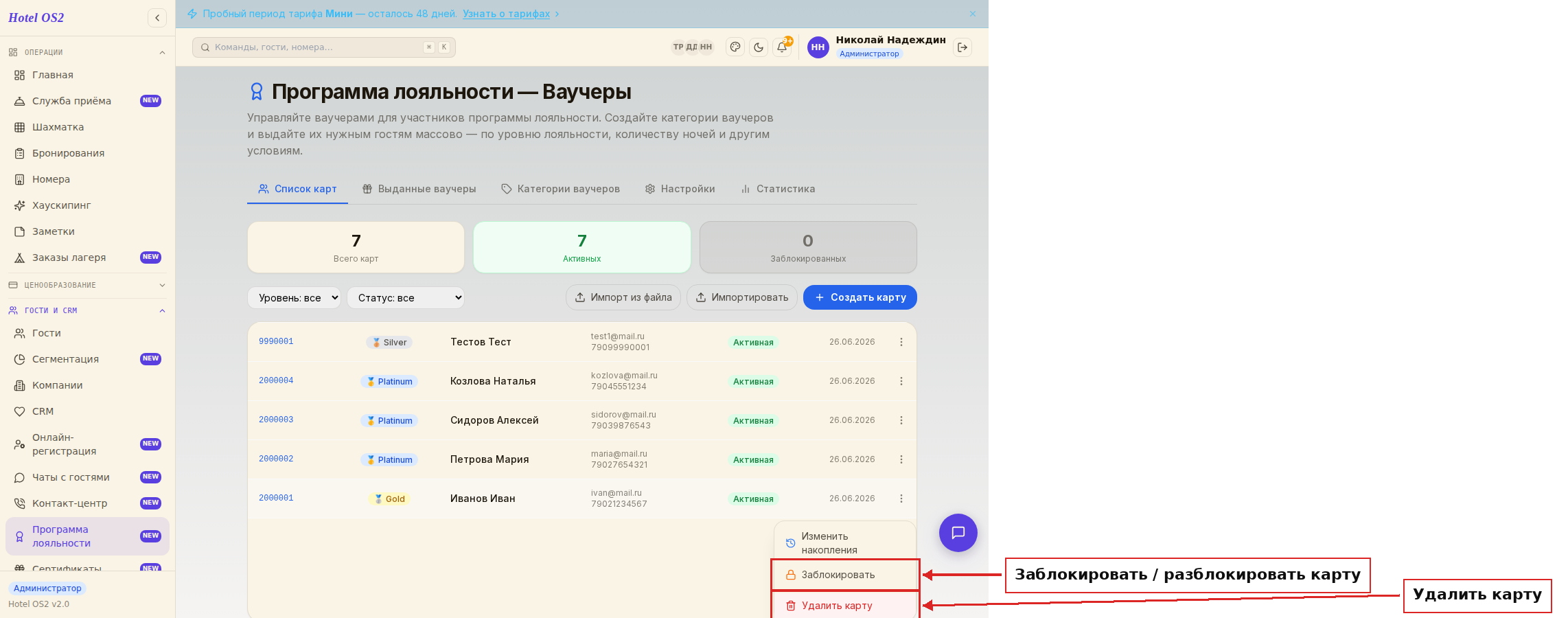The width and height of the screenshot is (1568, 618).
Task: Open Служба приёма in sidebar
Action: point(87,101)
